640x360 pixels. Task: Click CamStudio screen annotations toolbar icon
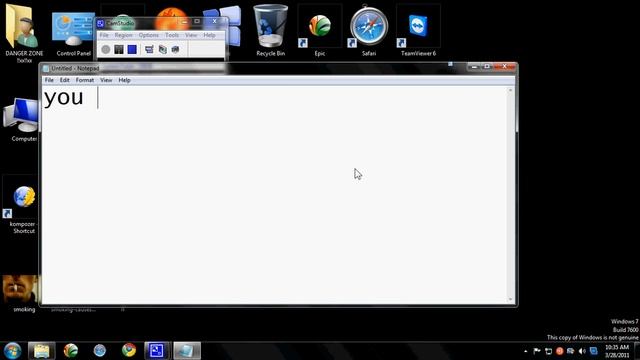tap(162, 49)
